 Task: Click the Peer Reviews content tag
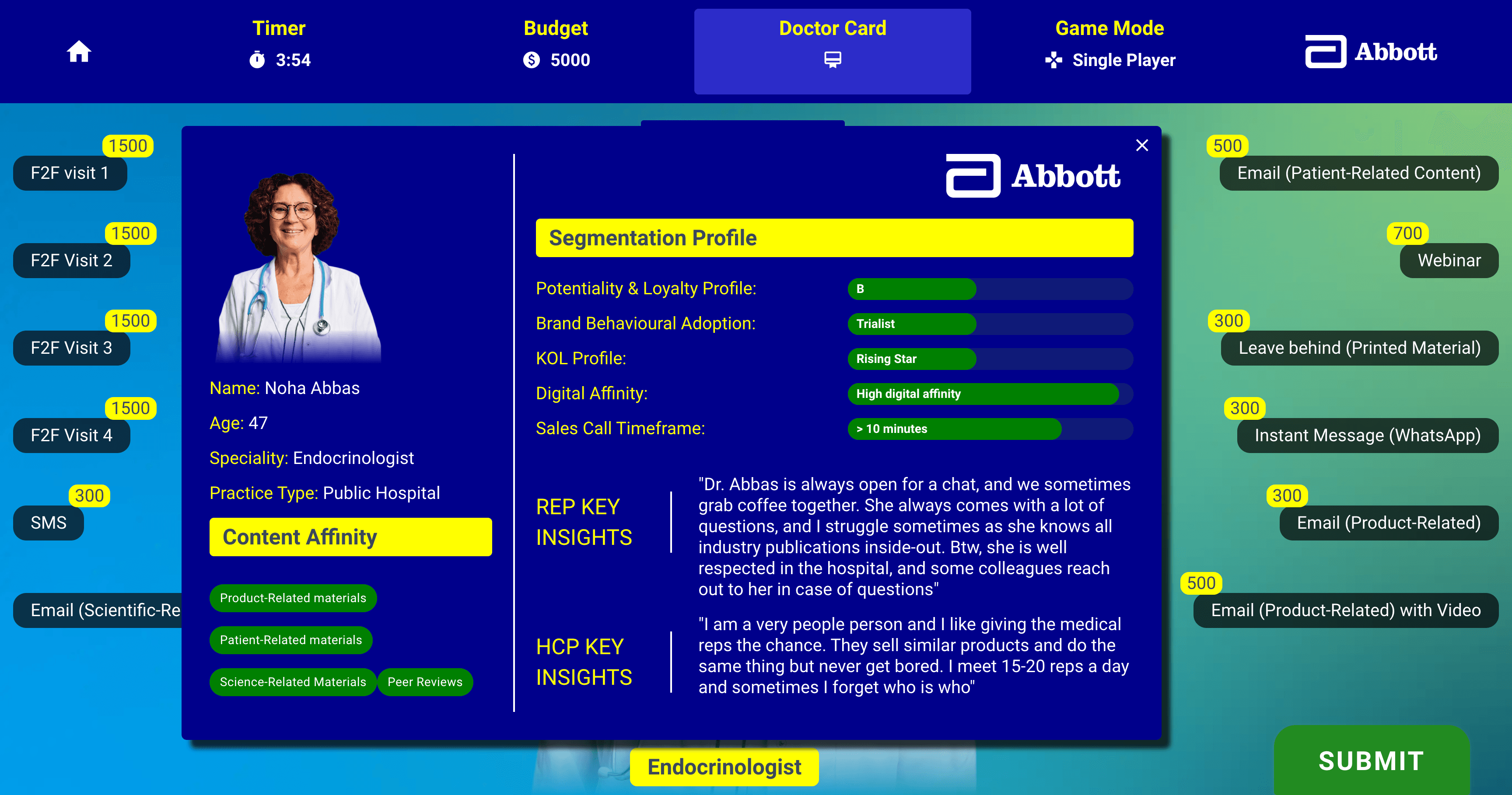tap(425, 682)
